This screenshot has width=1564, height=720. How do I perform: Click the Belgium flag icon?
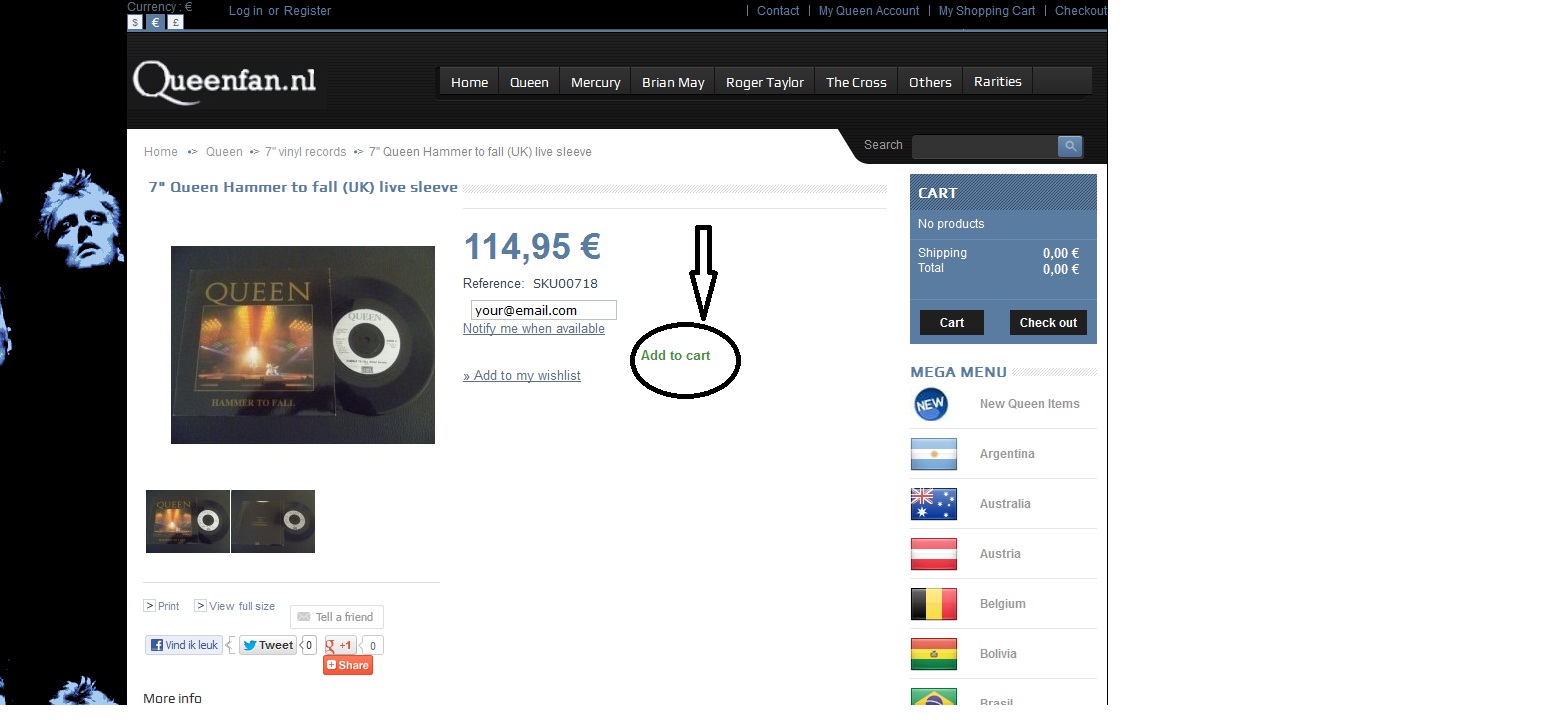(934, 604)
